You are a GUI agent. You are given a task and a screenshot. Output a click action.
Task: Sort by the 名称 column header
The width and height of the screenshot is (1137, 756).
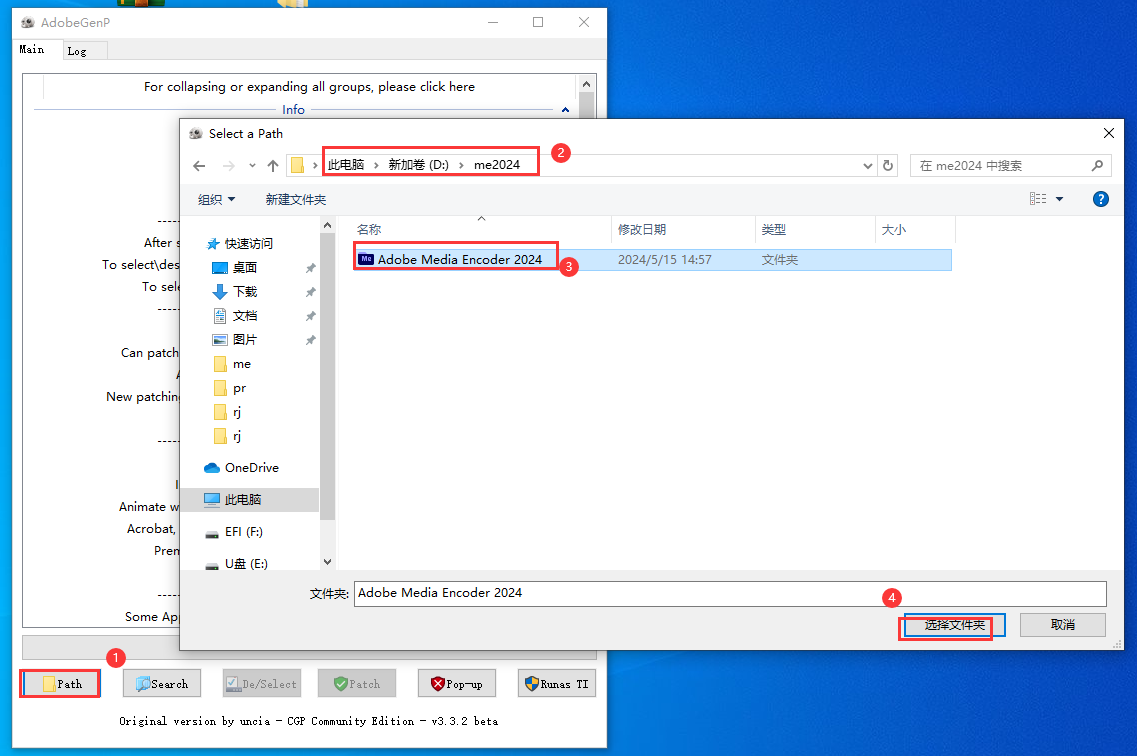pyautogui.click(x=481, y=230)
